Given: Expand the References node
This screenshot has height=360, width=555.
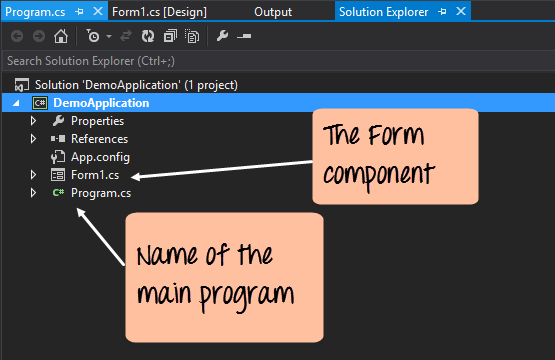Looking at the screenshot, I should click(33, 139).
